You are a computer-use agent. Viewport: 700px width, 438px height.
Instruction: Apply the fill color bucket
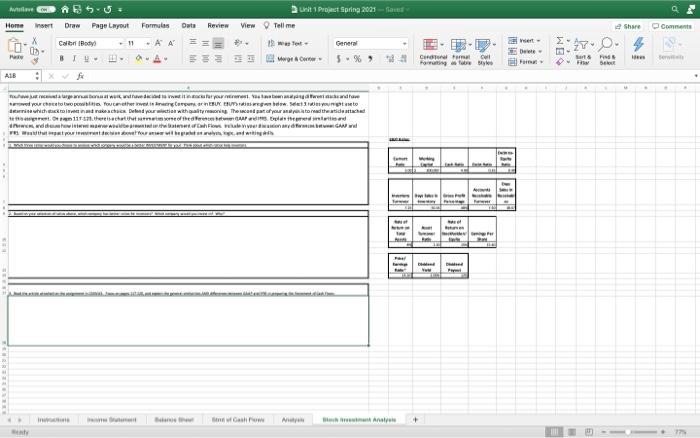tap(139, 58)
